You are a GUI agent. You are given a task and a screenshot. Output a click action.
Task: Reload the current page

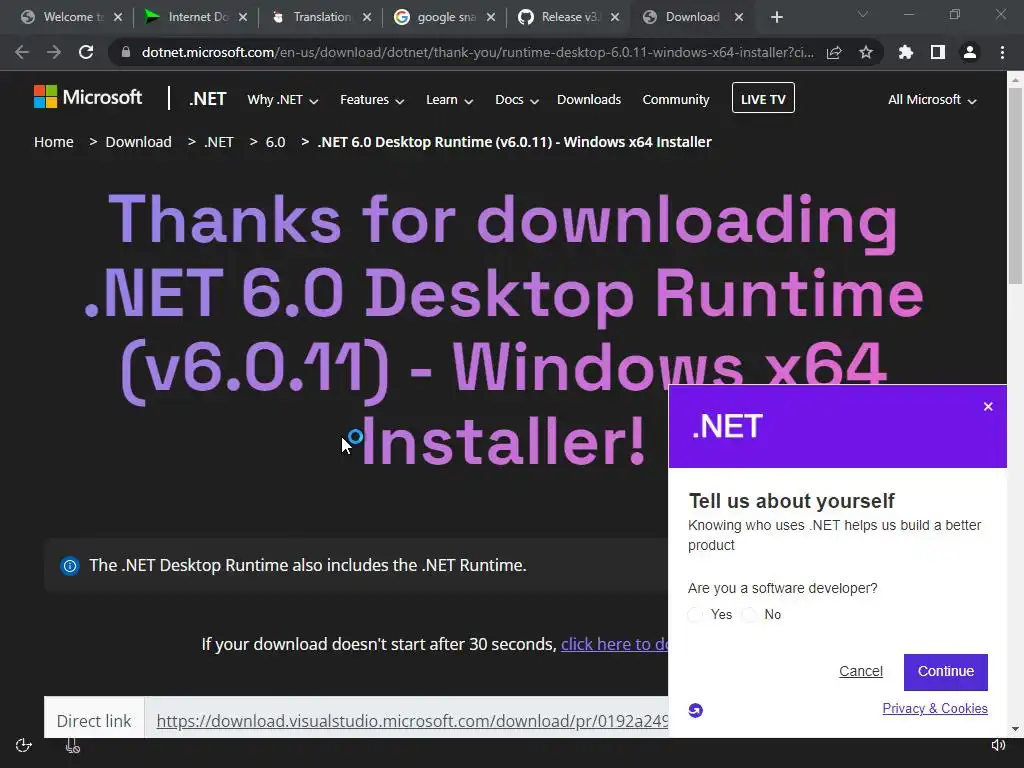point(86,52)
